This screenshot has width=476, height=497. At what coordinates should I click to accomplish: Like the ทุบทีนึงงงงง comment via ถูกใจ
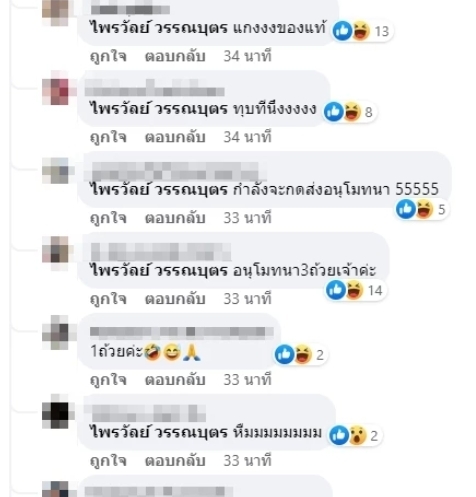pos(108,137)
